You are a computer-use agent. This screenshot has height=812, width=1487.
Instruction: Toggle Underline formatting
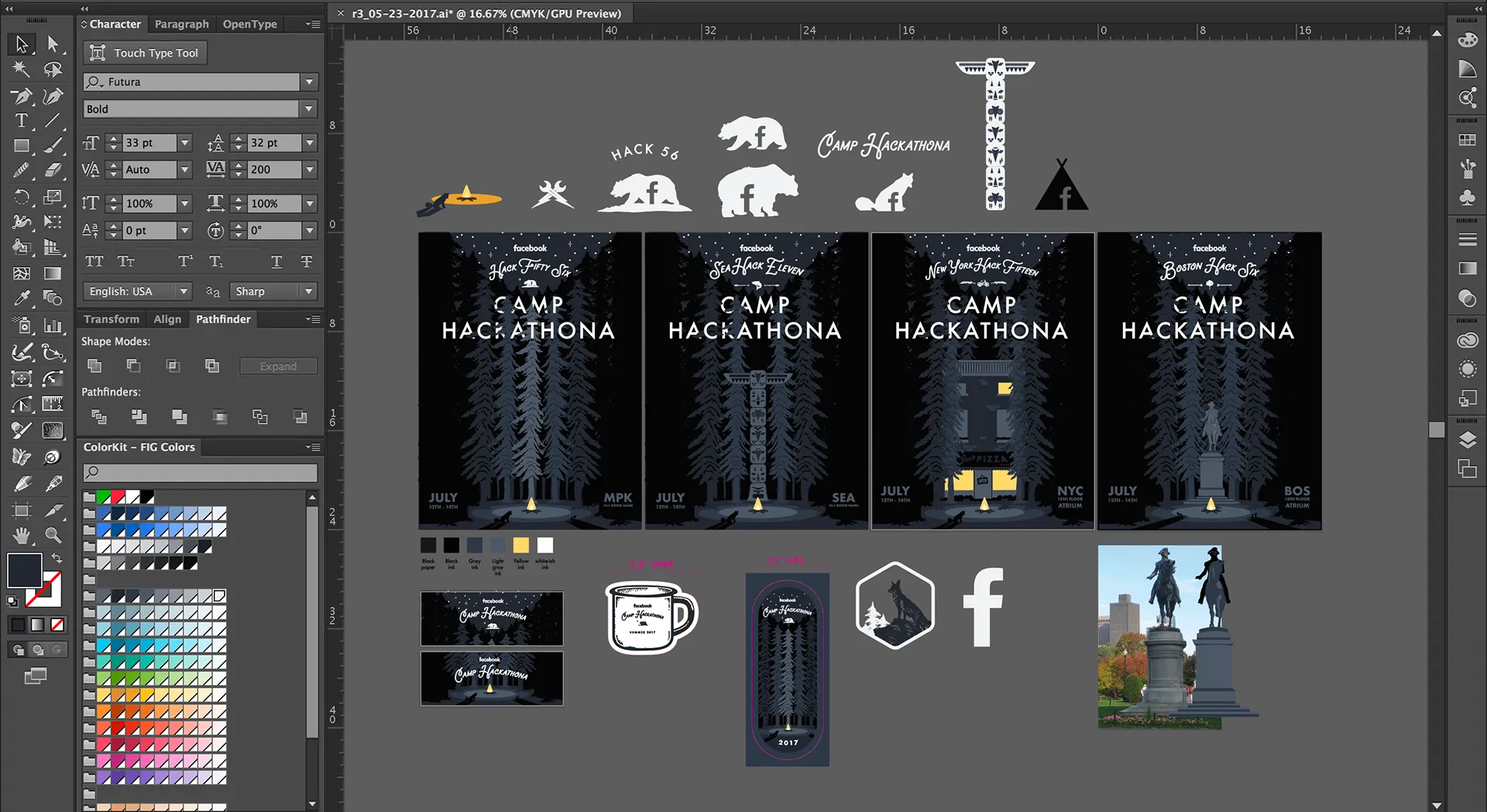coord(276,262)
